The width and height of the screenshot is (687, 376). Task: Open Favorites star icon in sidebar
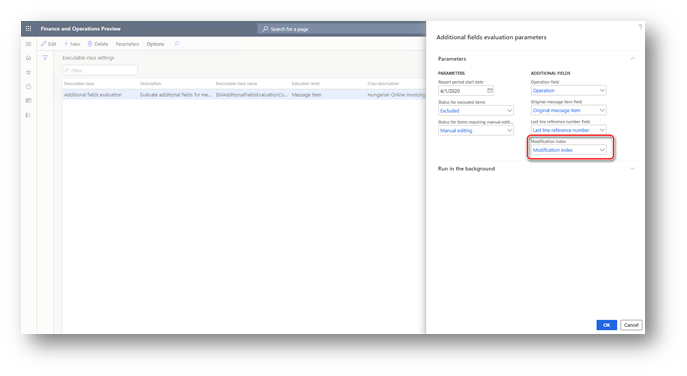28,72
